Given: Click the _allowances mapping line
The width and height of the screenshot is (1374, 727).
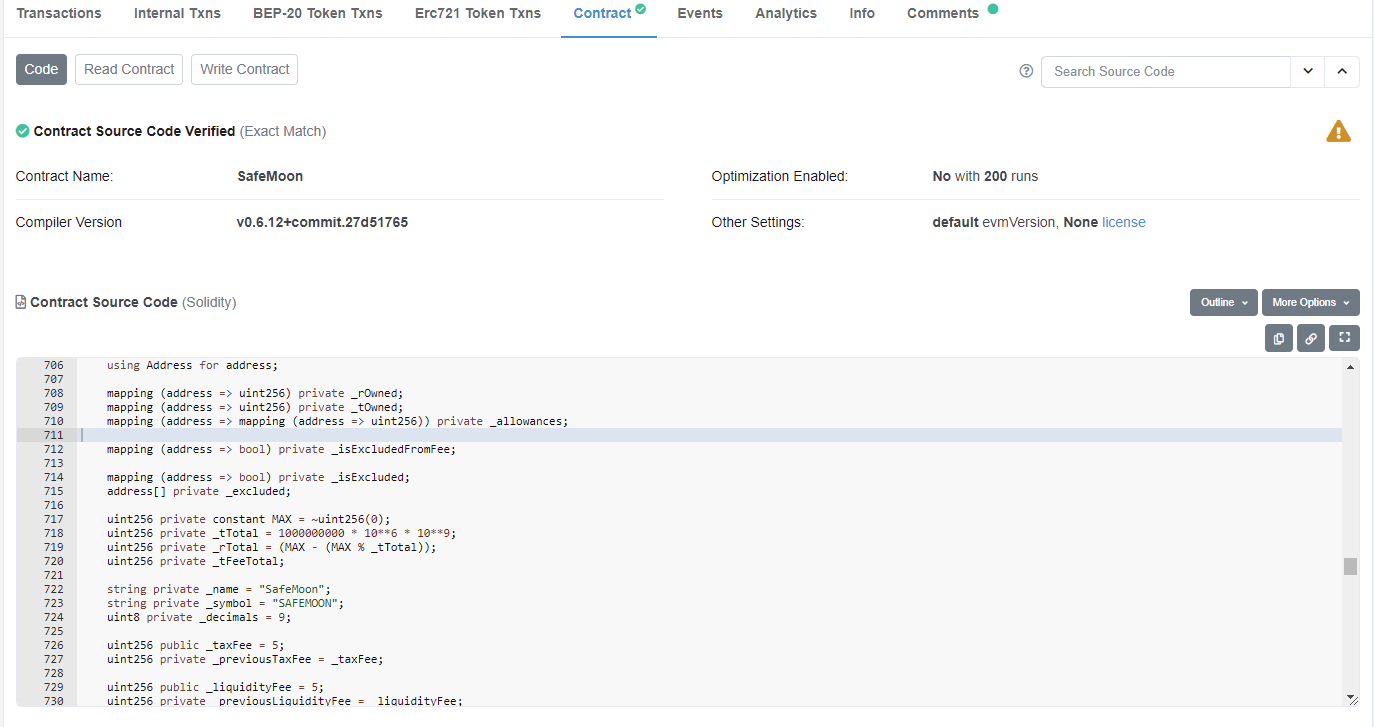Looking at the screenshot, I should (337, 421).
